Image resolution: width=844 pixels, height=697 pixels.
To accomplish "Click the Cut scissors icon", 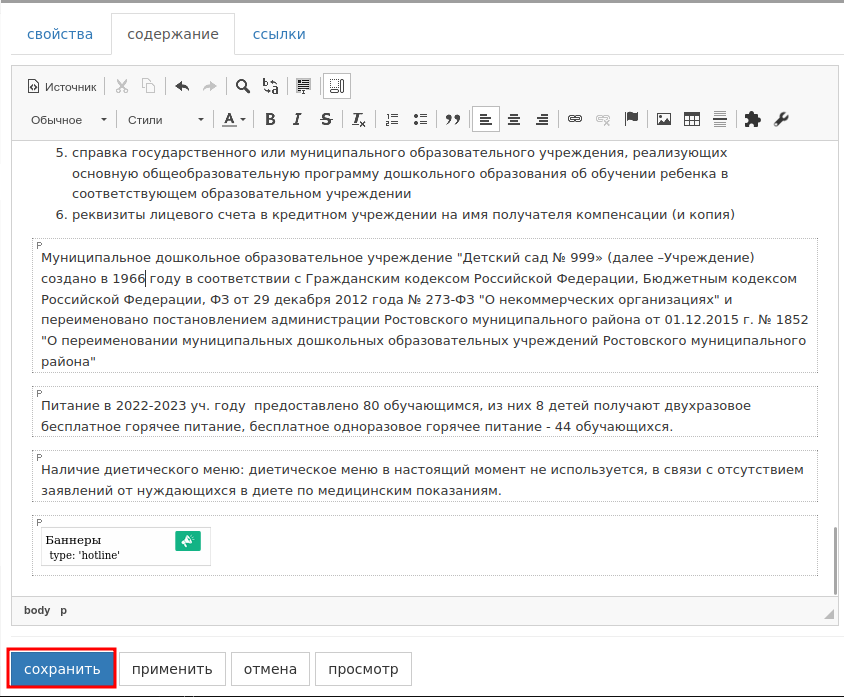I will click(122, 87).
